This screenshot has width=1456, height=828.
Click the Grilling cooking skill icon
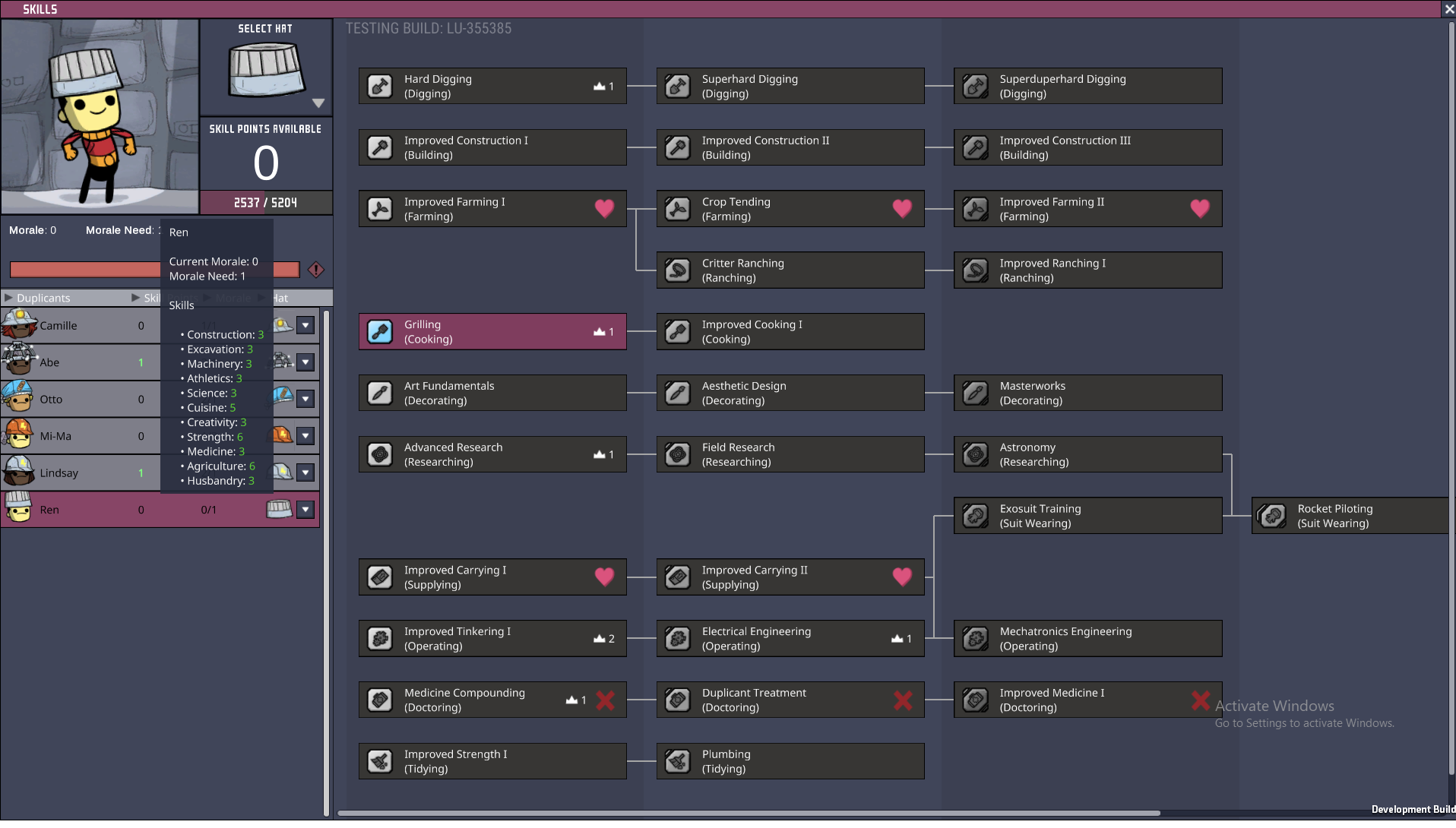[379, 332]
